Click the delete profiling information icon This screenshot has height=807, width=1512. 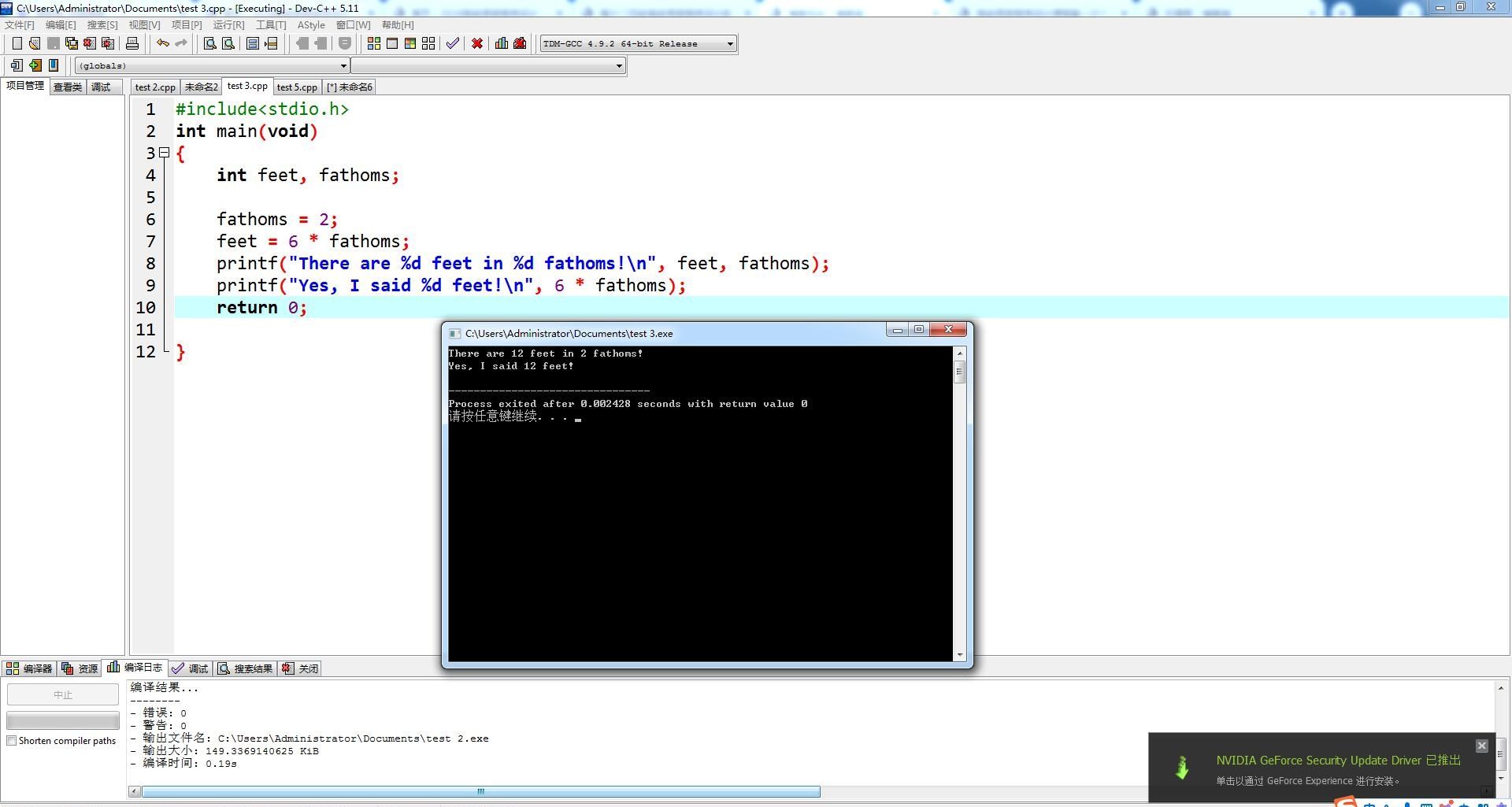[x=520, y=44]
